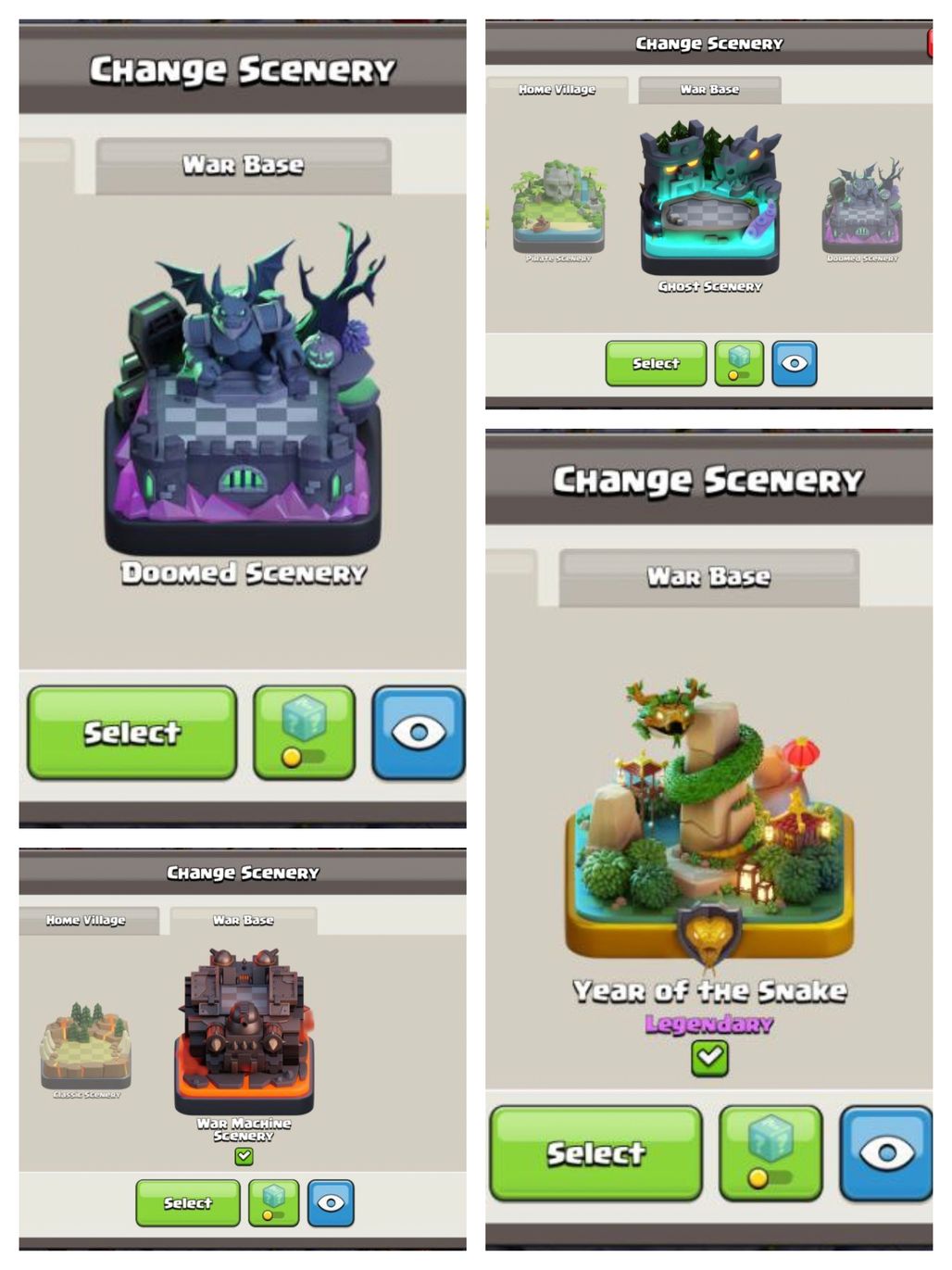Pick the large Ghost Scenery image
Screen dimensions: 952x1270
click(x=710, y=193)
